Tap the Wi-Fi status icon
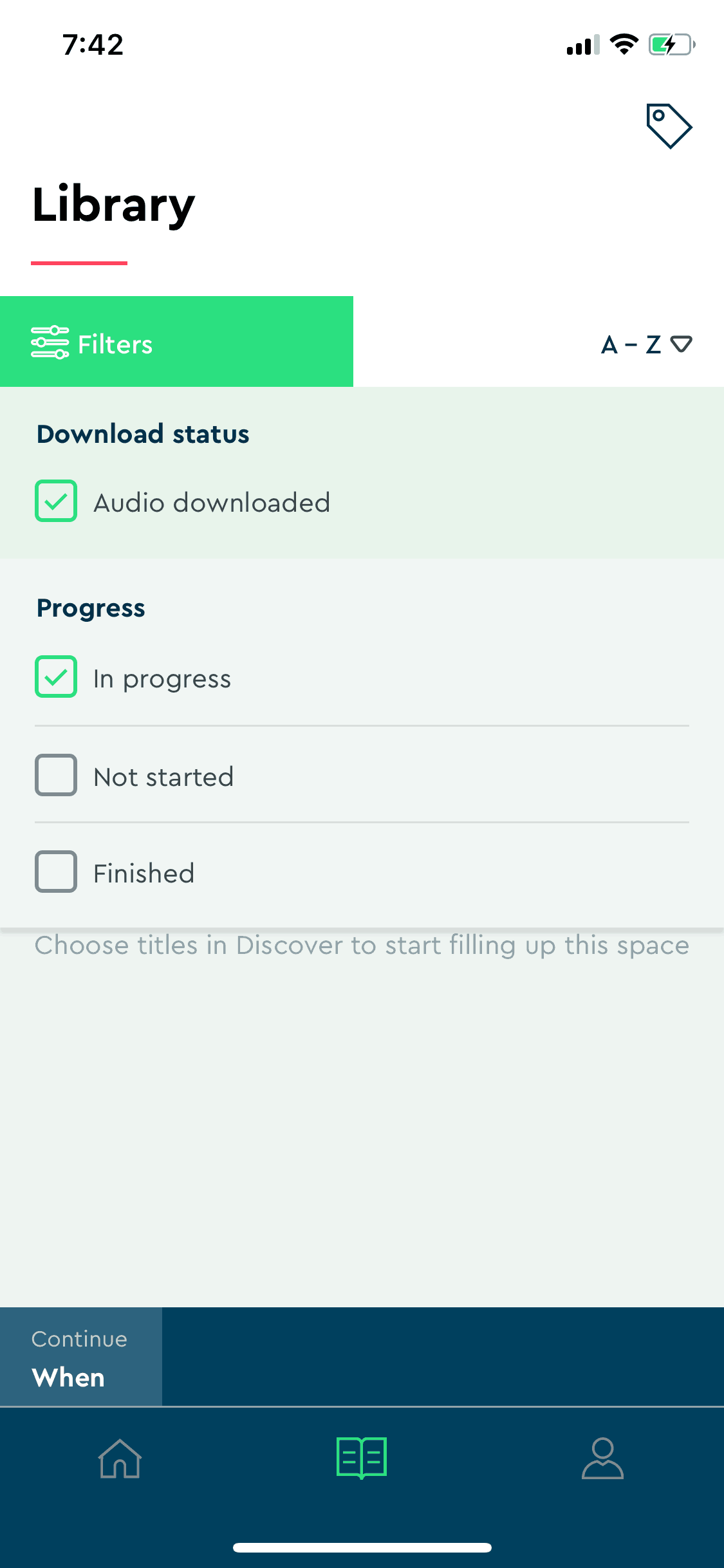 (x=622, y=44)
